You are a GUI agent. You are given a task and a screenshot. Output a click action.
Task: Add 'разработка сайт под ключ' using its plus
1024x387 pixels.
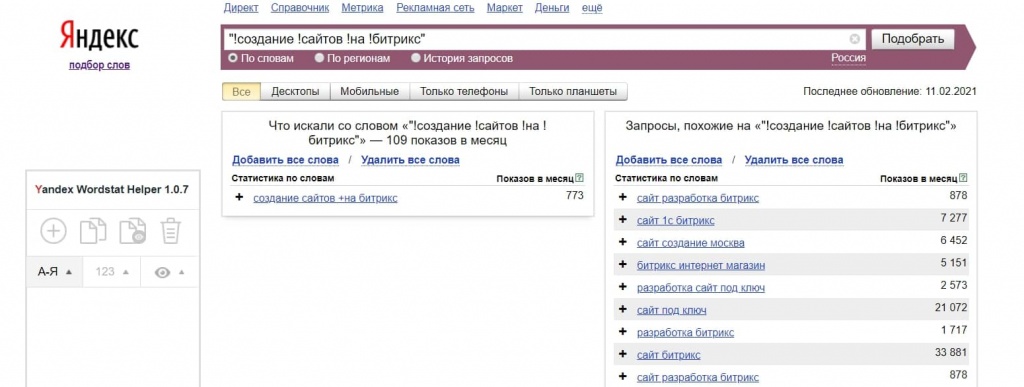[622, 287]
